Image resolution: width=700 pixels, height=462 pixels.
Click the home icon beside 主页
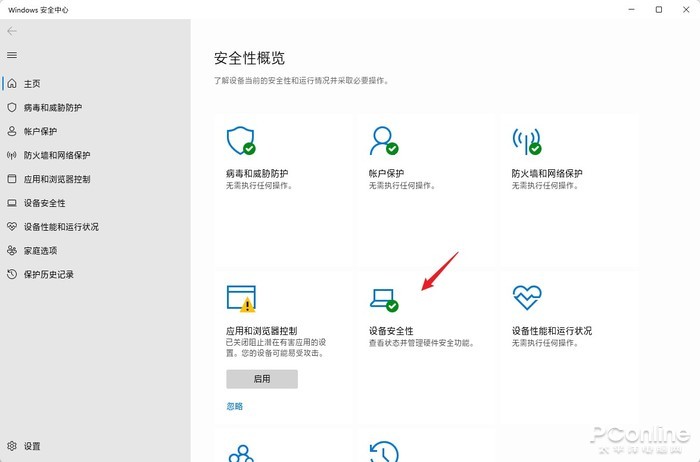click(12, 83)
